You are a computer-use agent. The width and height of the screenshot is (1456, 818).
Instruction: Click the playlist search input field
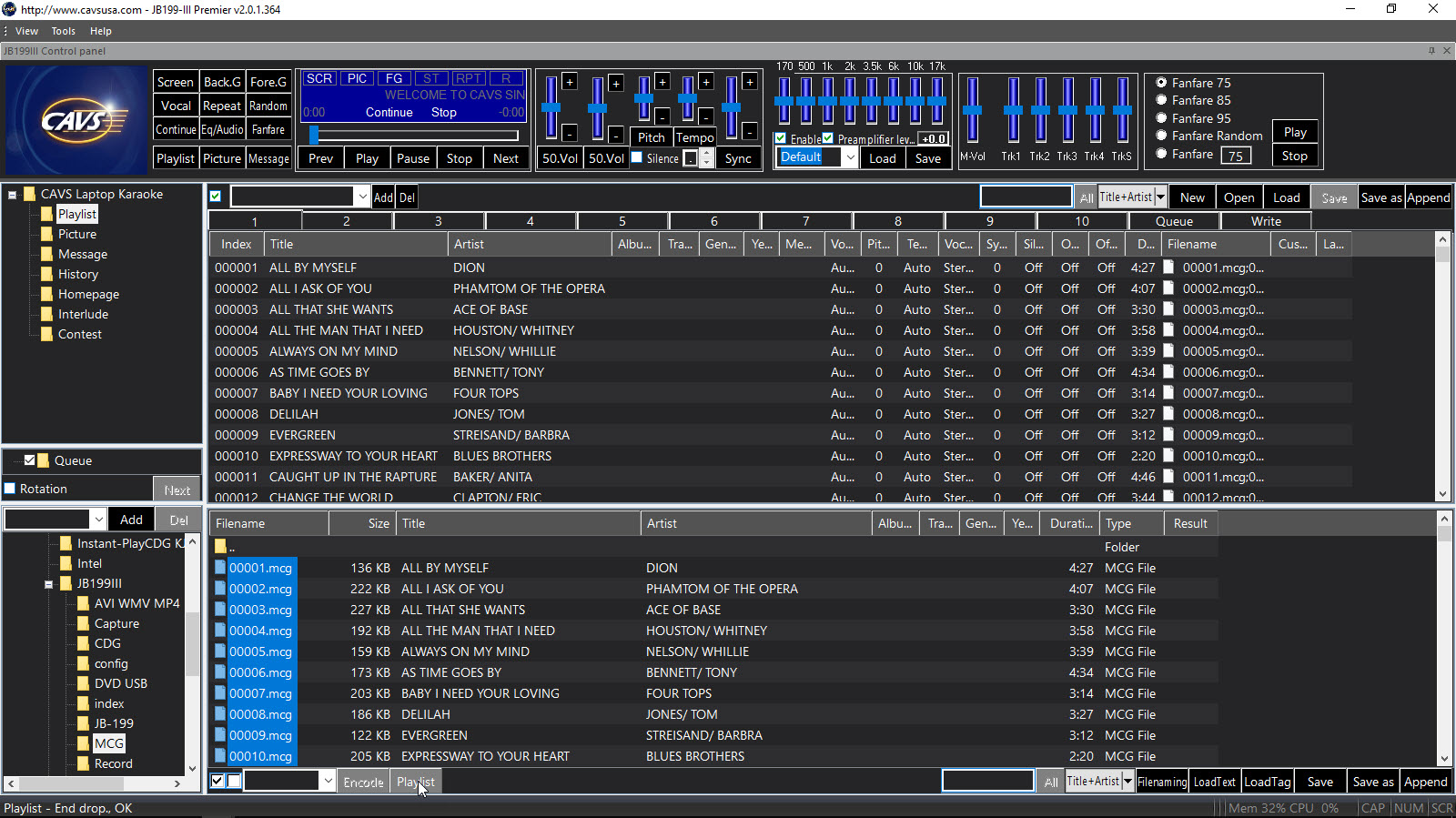coord(1026,197)
